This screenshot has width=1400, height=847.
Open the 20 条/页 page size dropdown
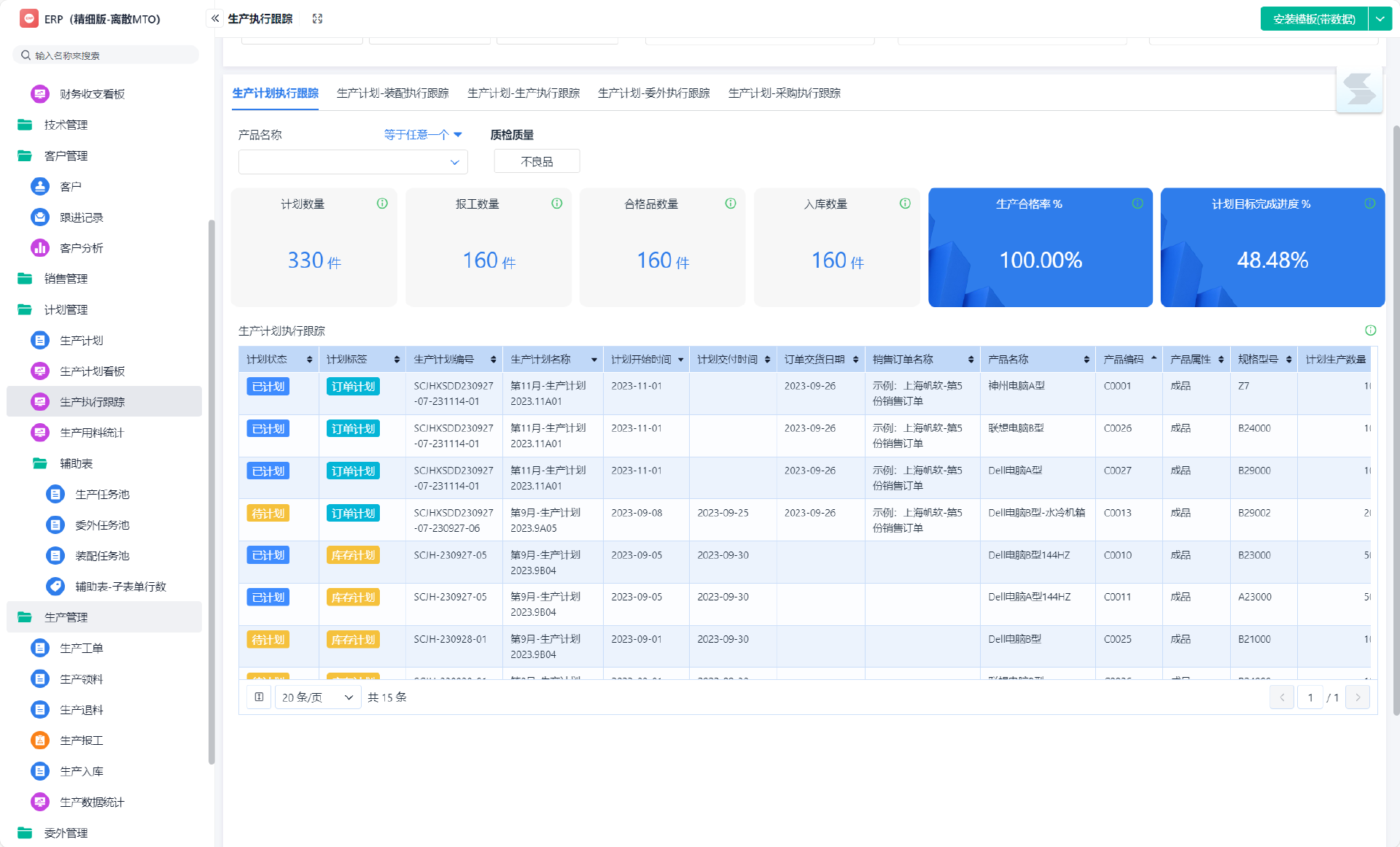coord(317,697)
